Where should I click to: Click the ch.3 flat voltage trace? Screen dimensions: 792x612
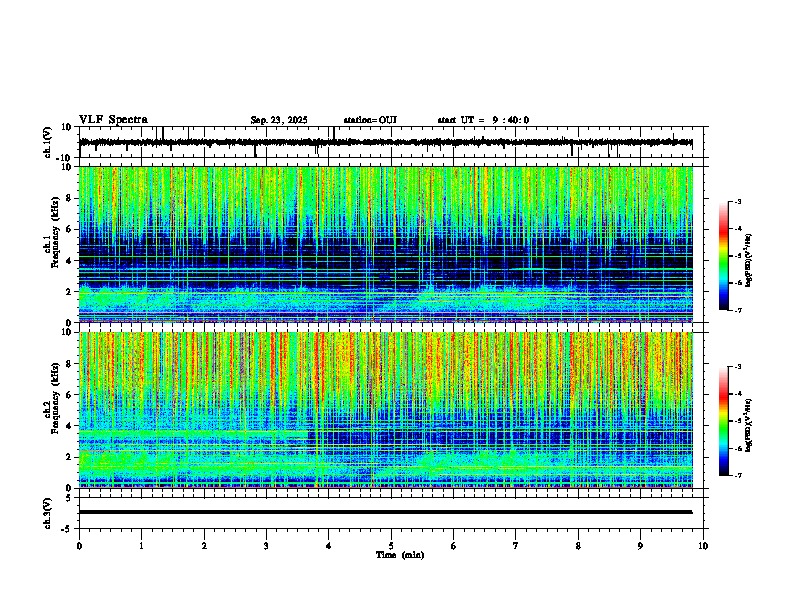point(385,512)
